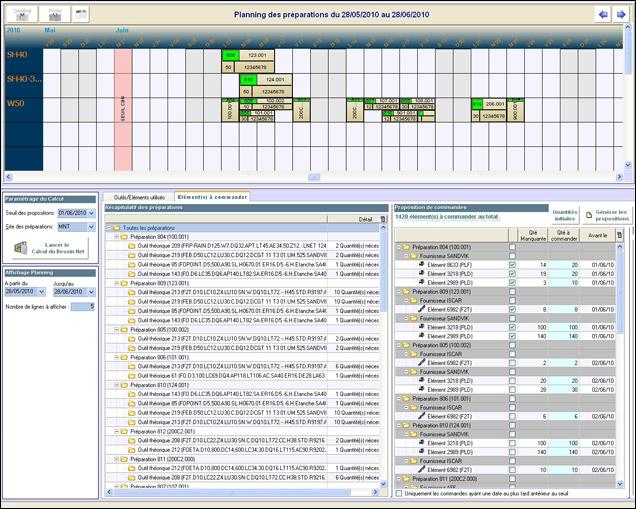Image resolution: width=636 pixels, height=509 pixels.
Task: Click the Général toolbar icon
Action: (x=22, y=14)
